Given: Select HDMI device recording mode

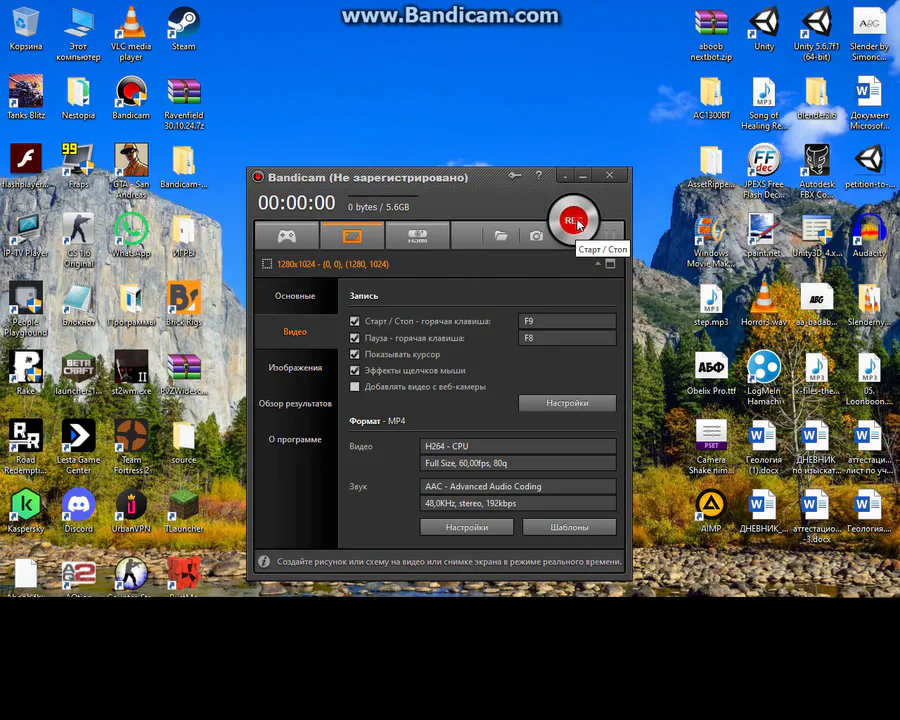Looking at the screenshot, I should [x=417, y=236].
